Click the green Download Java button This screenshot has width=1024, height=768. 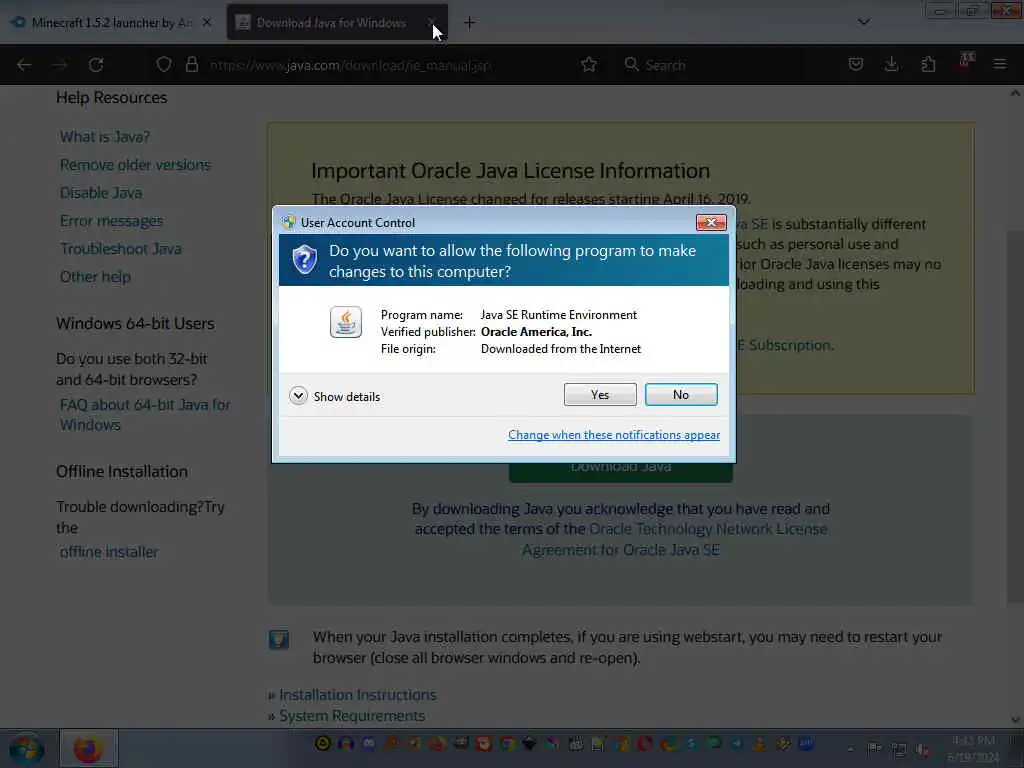(620, 472)
